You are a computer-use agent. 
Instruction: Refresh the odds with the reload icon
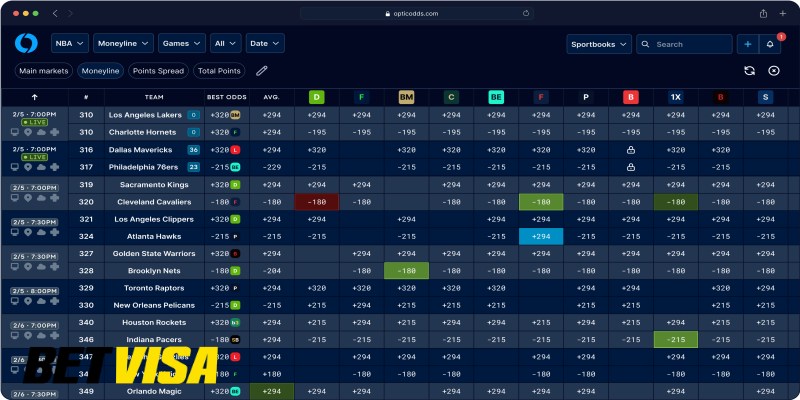click(749, 71)
